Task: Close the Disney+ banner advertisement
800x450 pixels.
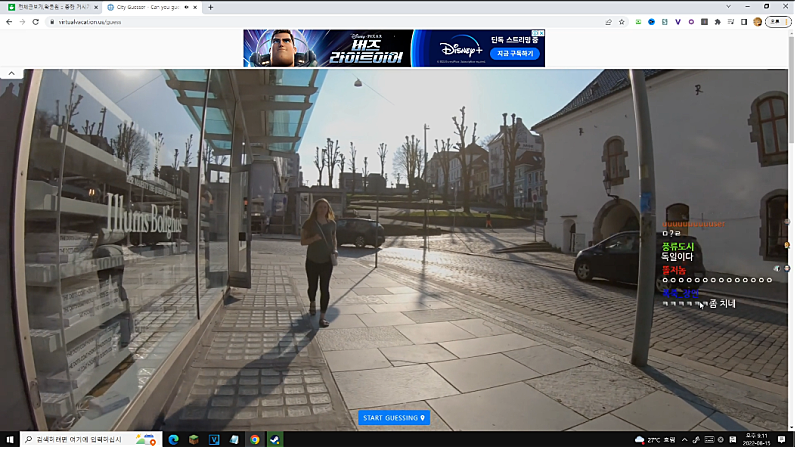Action: pos(540,33)
